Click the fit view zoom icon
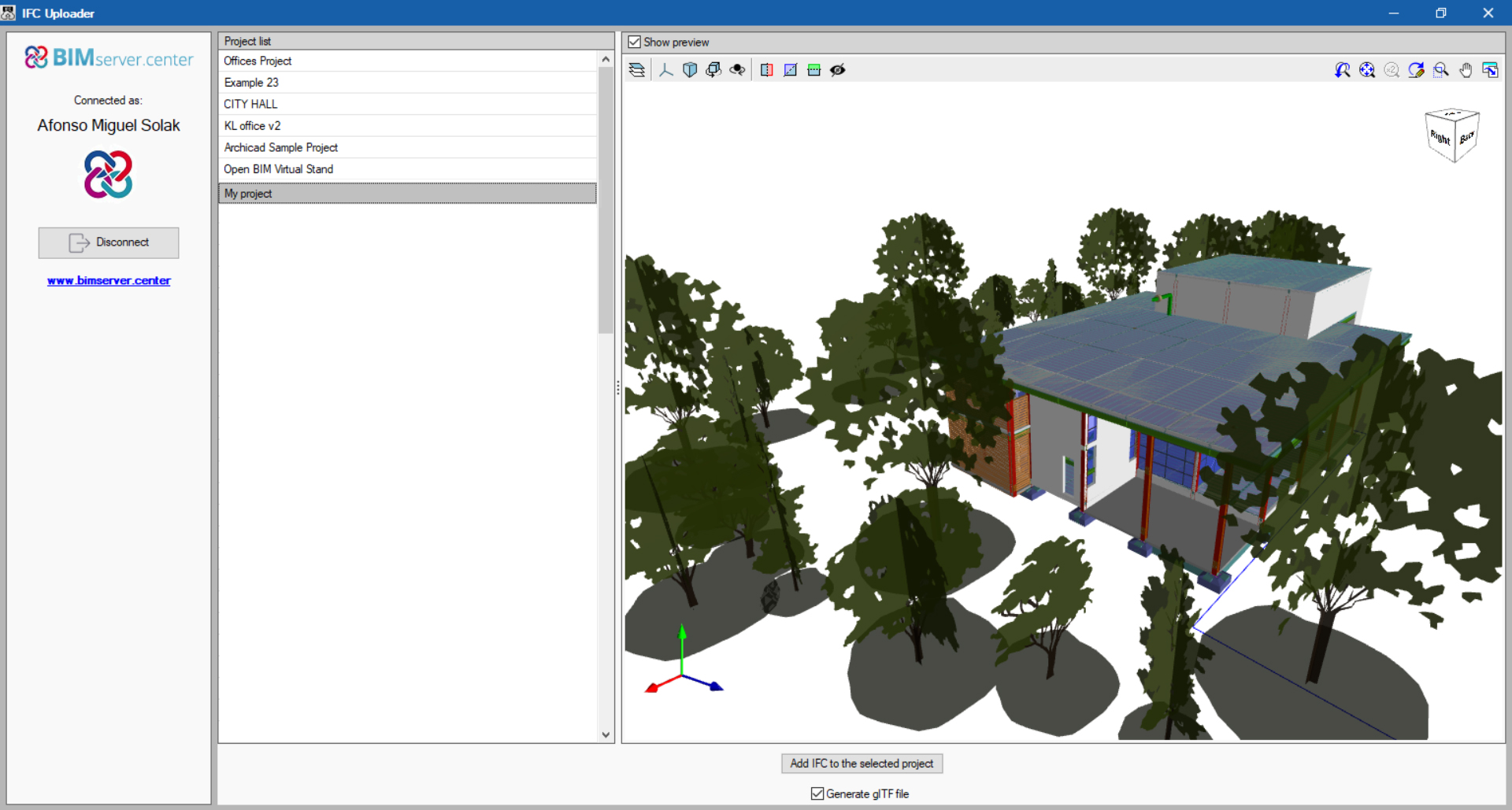 pyautogui.click(x=1367, y=69)
